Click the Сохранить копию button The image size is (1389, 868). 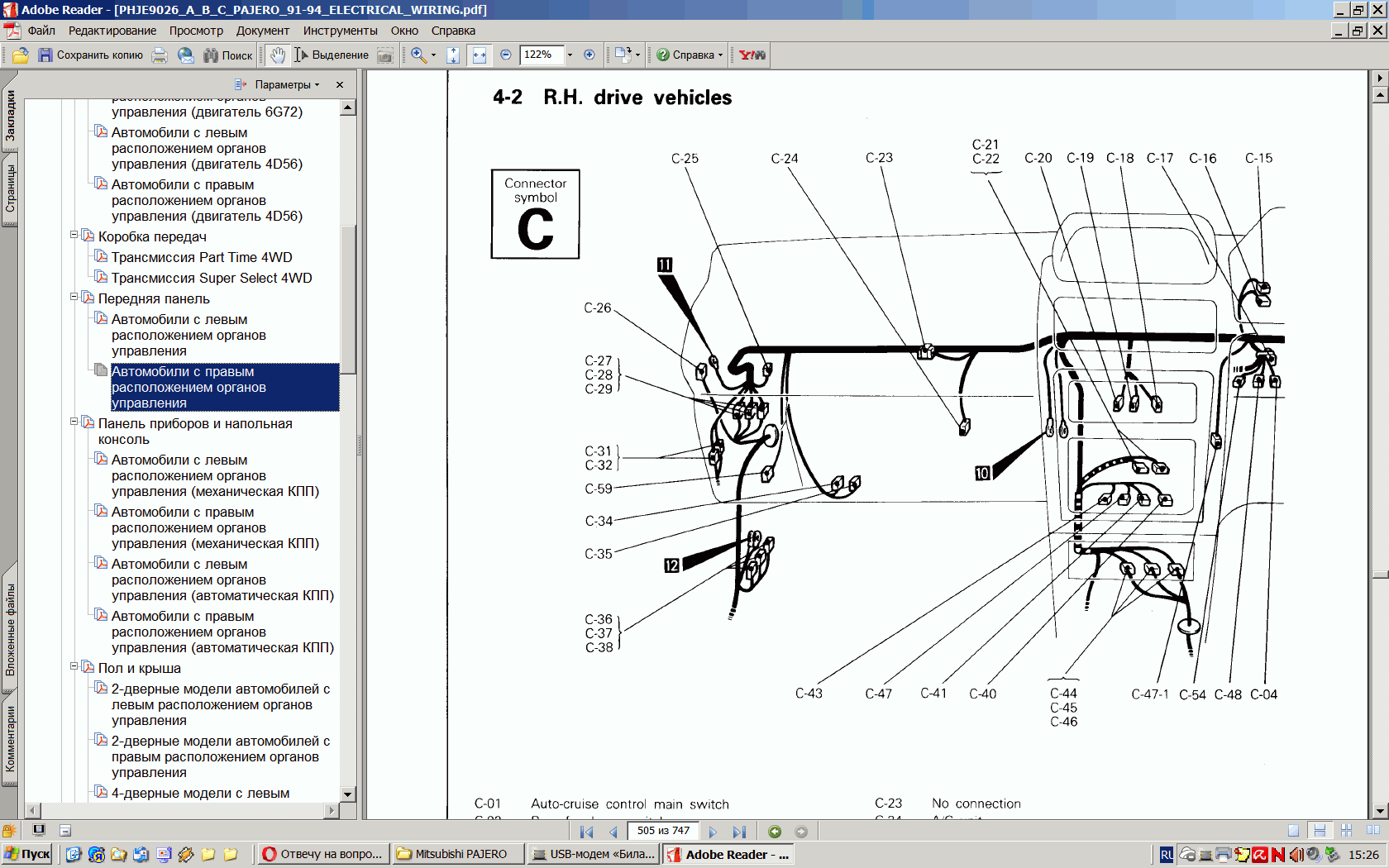pyautogui.click(x=91, y=55)
